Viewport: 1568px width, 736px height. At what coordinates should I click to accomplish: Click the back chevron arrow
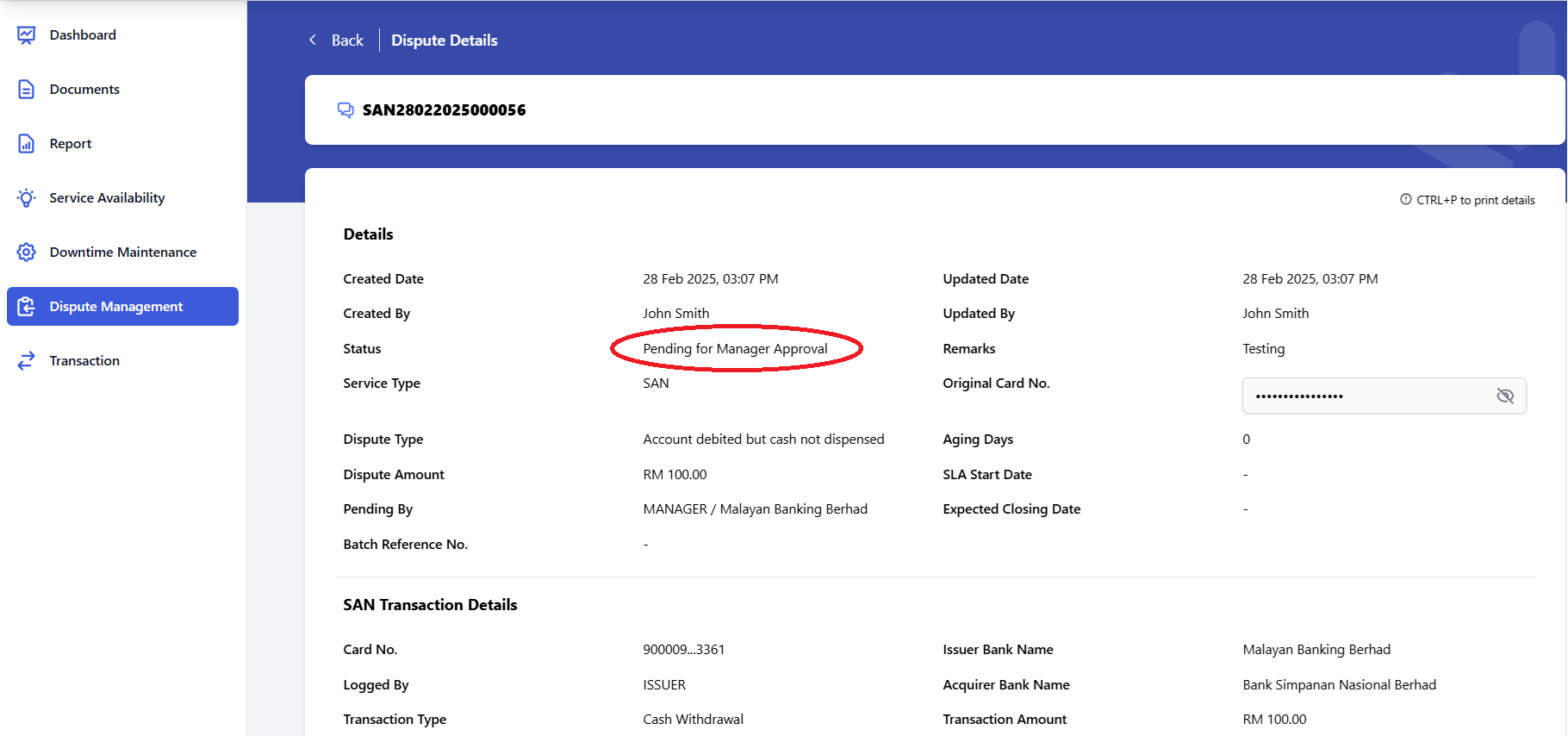pyautogui.click(x=313, y=41)
